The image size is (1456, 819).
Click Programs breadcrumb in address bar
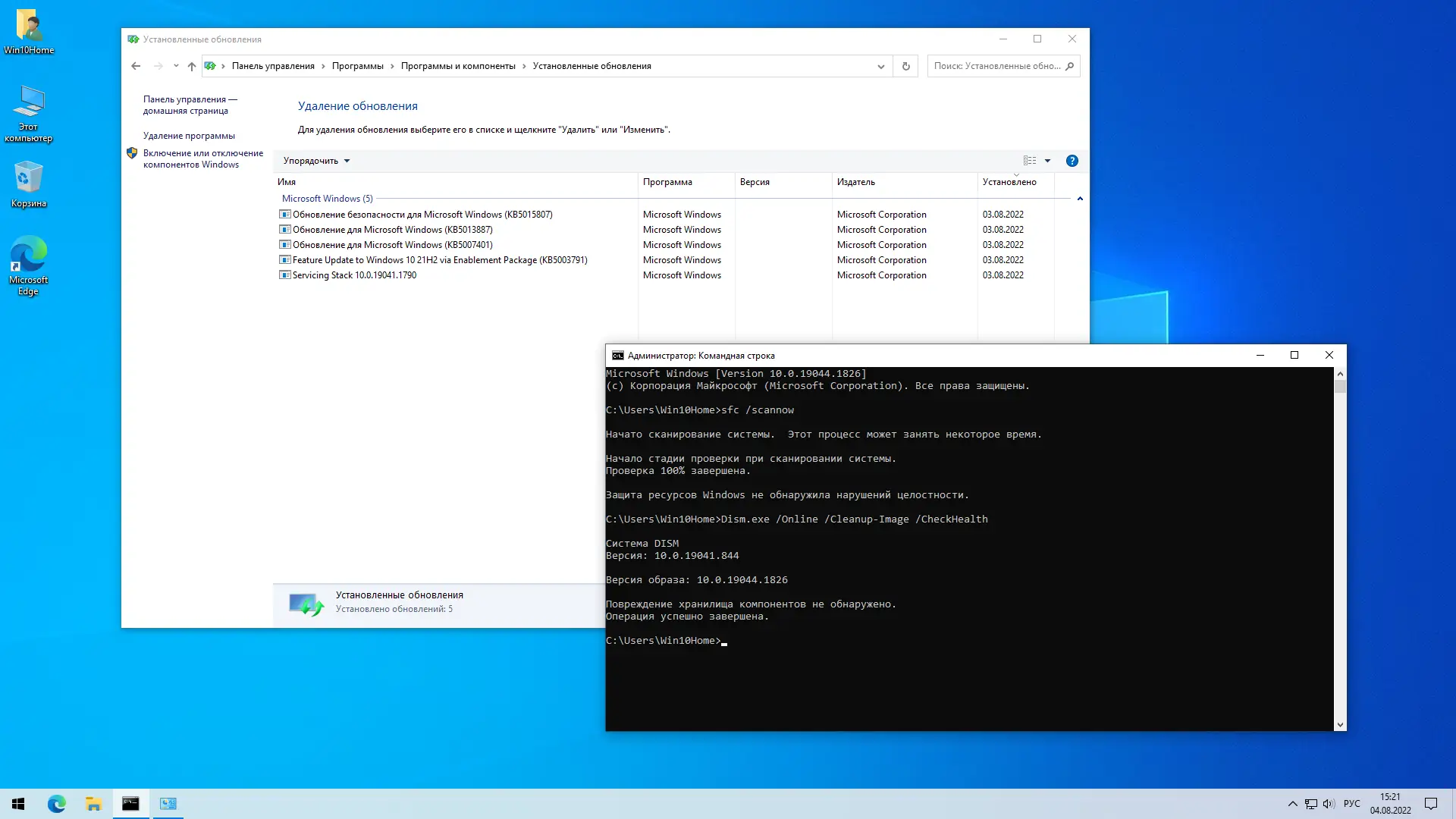357,66
